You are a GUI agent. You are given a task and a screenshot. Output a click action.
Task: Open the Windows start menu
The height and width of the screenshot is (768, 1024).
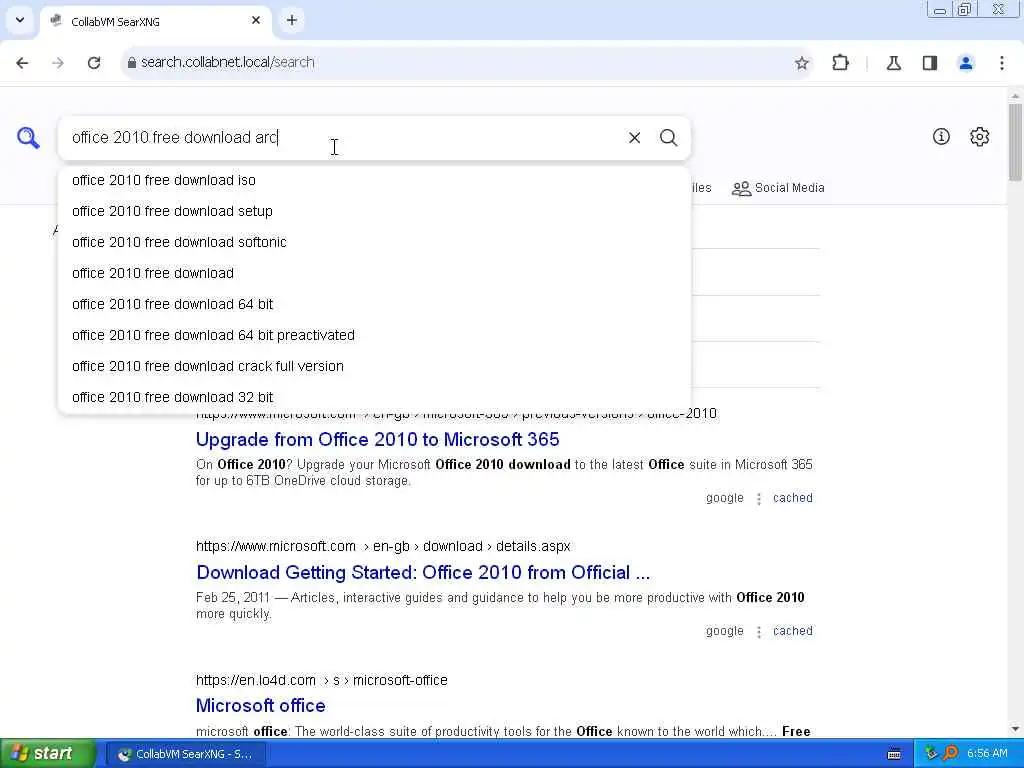(47, 754)
